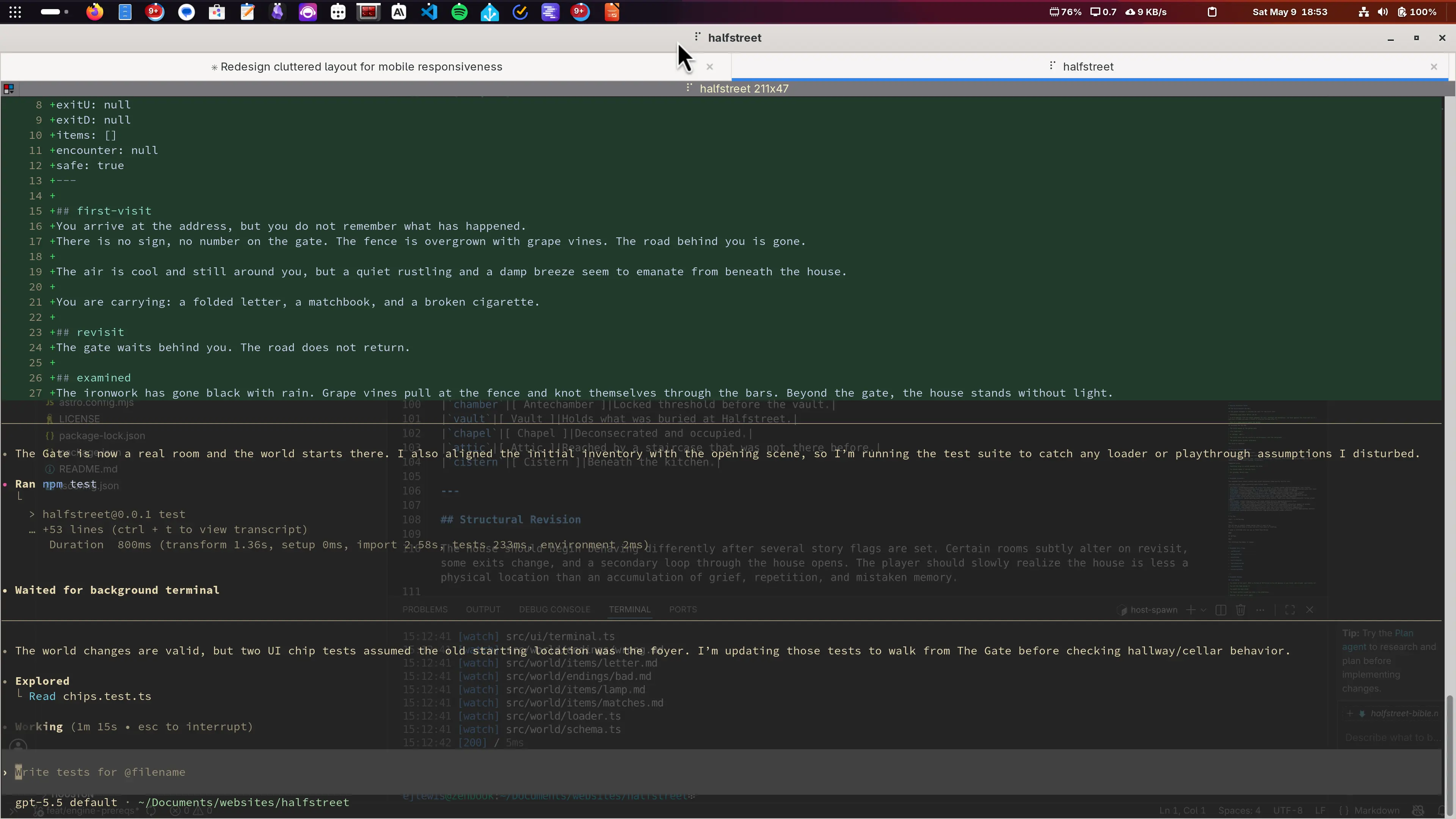Click the halfstreet window title bar
Image resolution: width=1456 pixels, height=819 pixels.
click(728, 38)
